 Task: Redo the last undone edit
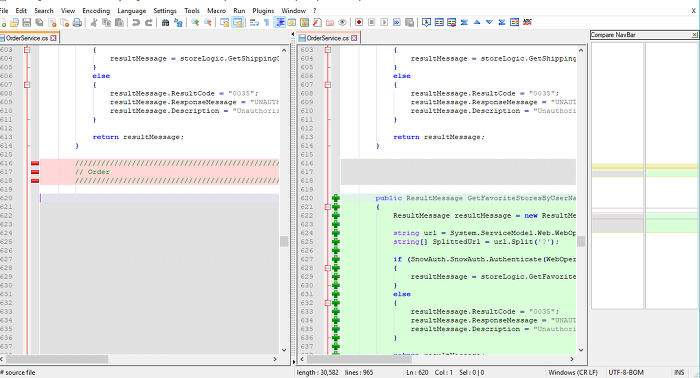[149, 22]
